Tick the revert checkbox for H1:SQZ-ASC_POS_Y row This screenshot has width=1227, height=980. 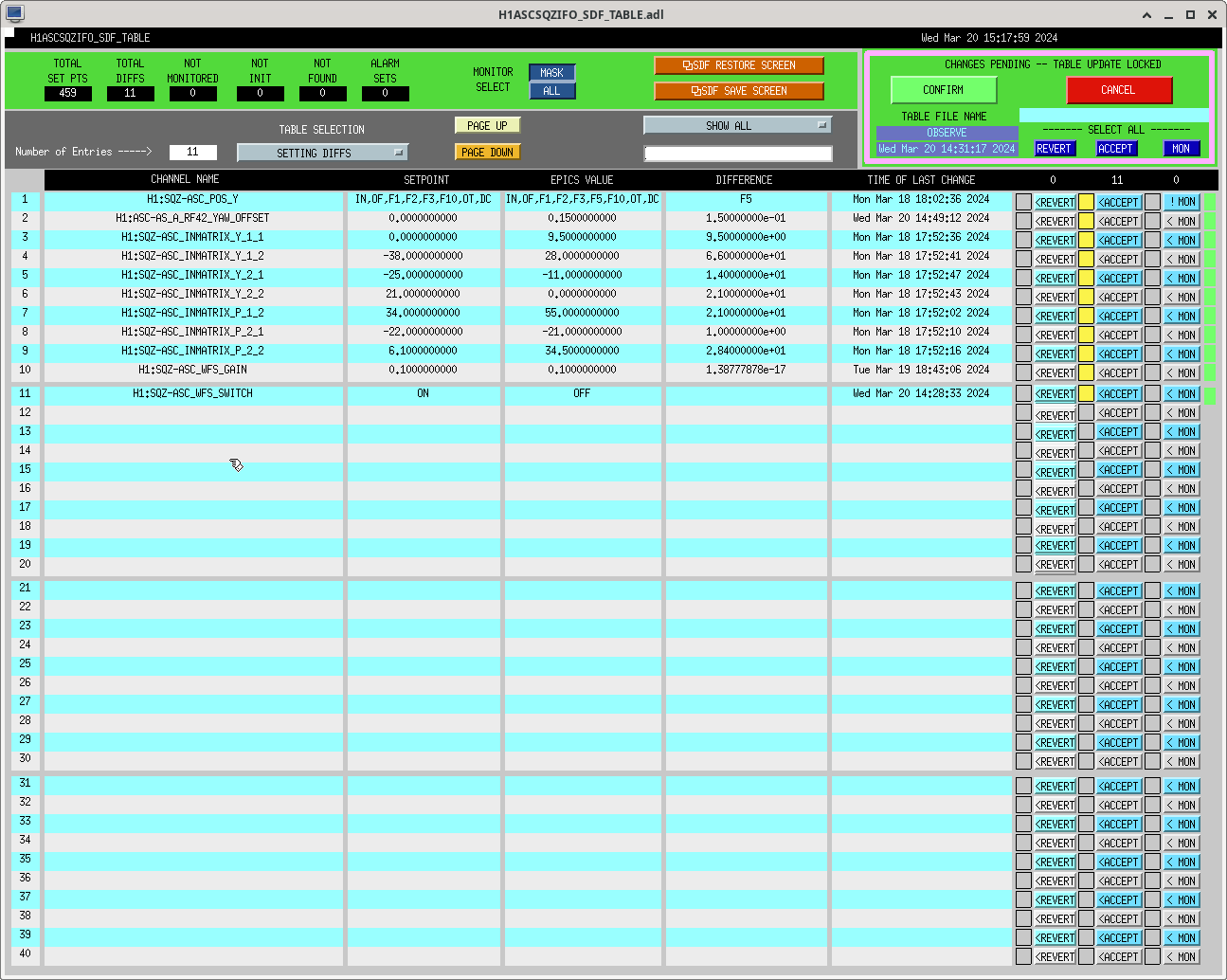1023,202
